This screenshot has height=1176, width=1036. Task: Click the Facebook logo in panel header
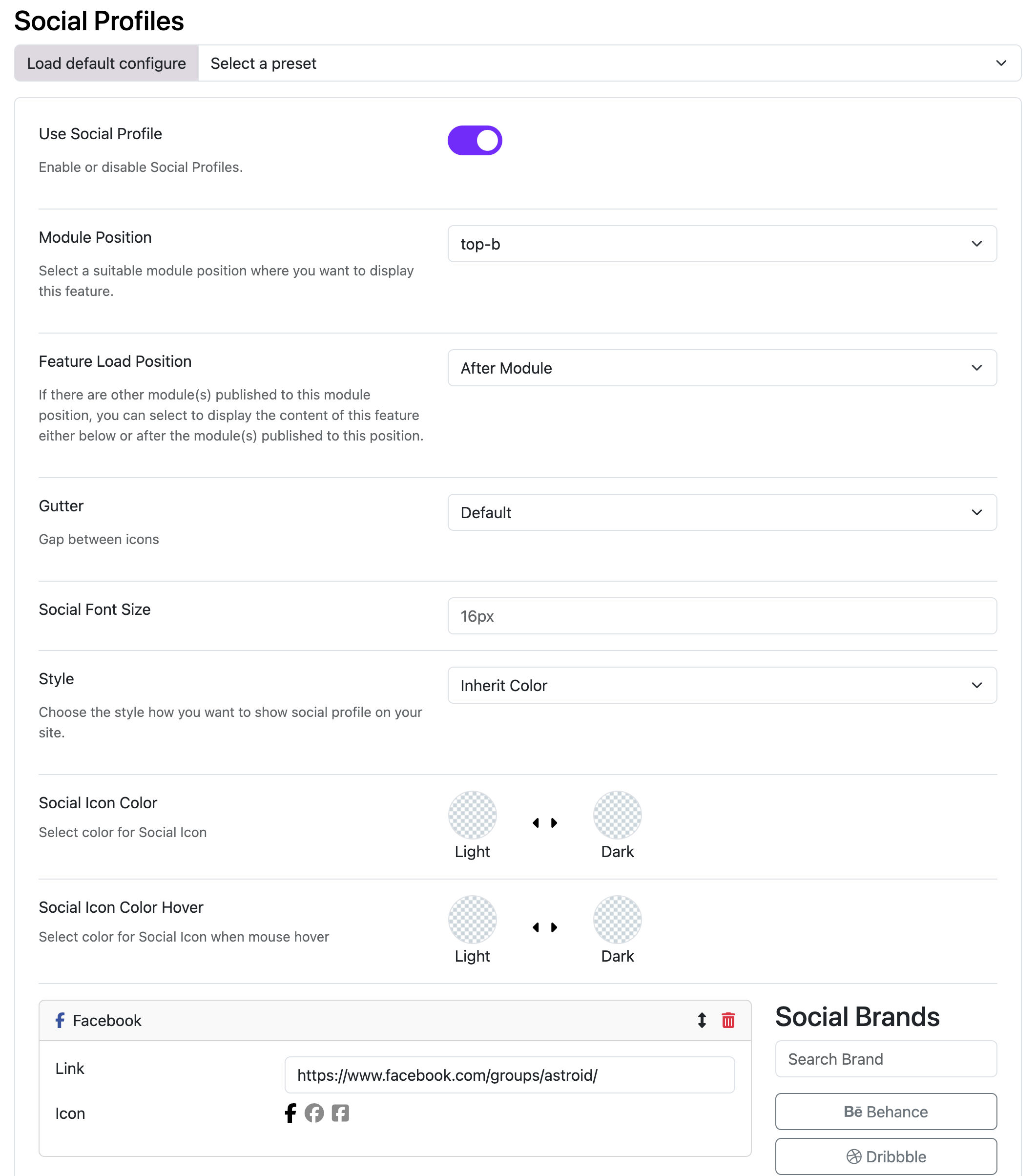(60, 1020)
